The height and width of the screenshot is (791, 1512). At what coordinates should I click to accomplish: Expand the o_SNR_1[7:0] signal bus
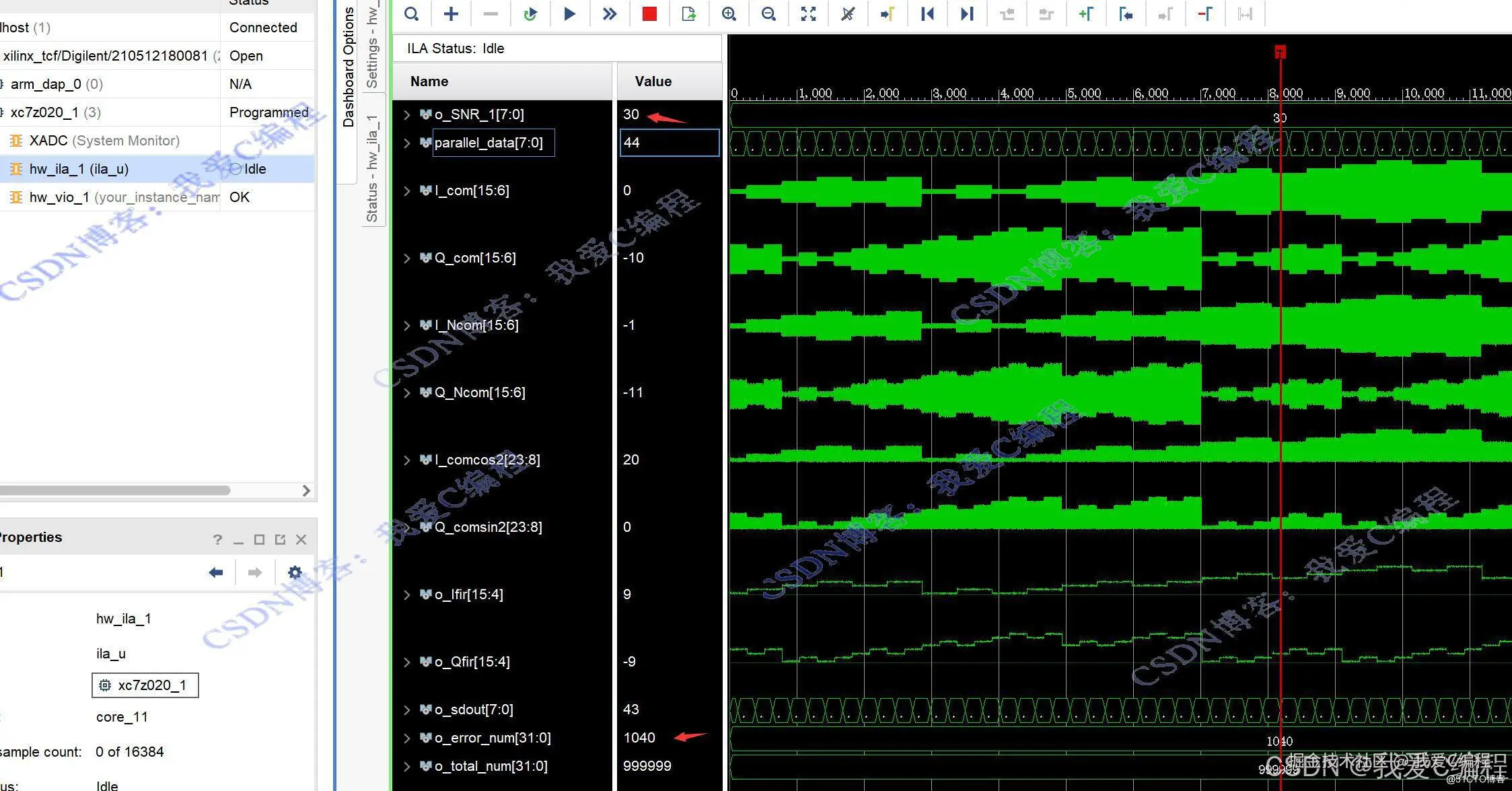click(x=406, y=114)
